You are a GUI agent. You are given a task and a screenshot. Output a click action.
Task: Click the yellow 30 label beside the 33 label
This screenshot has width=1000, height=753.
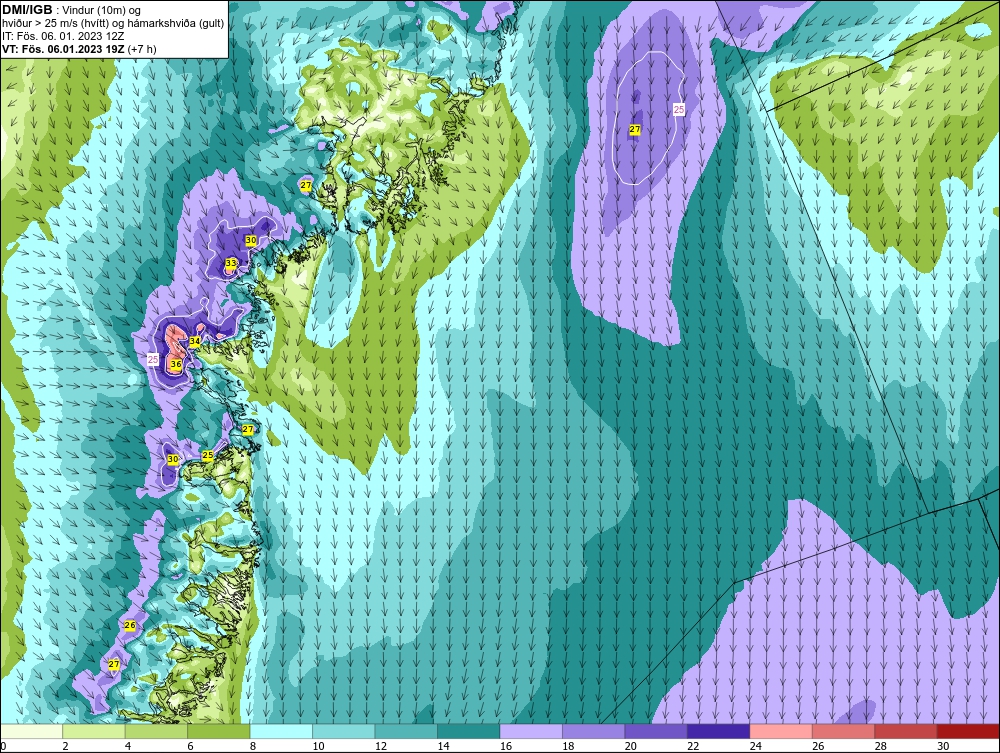click(251, 240)
